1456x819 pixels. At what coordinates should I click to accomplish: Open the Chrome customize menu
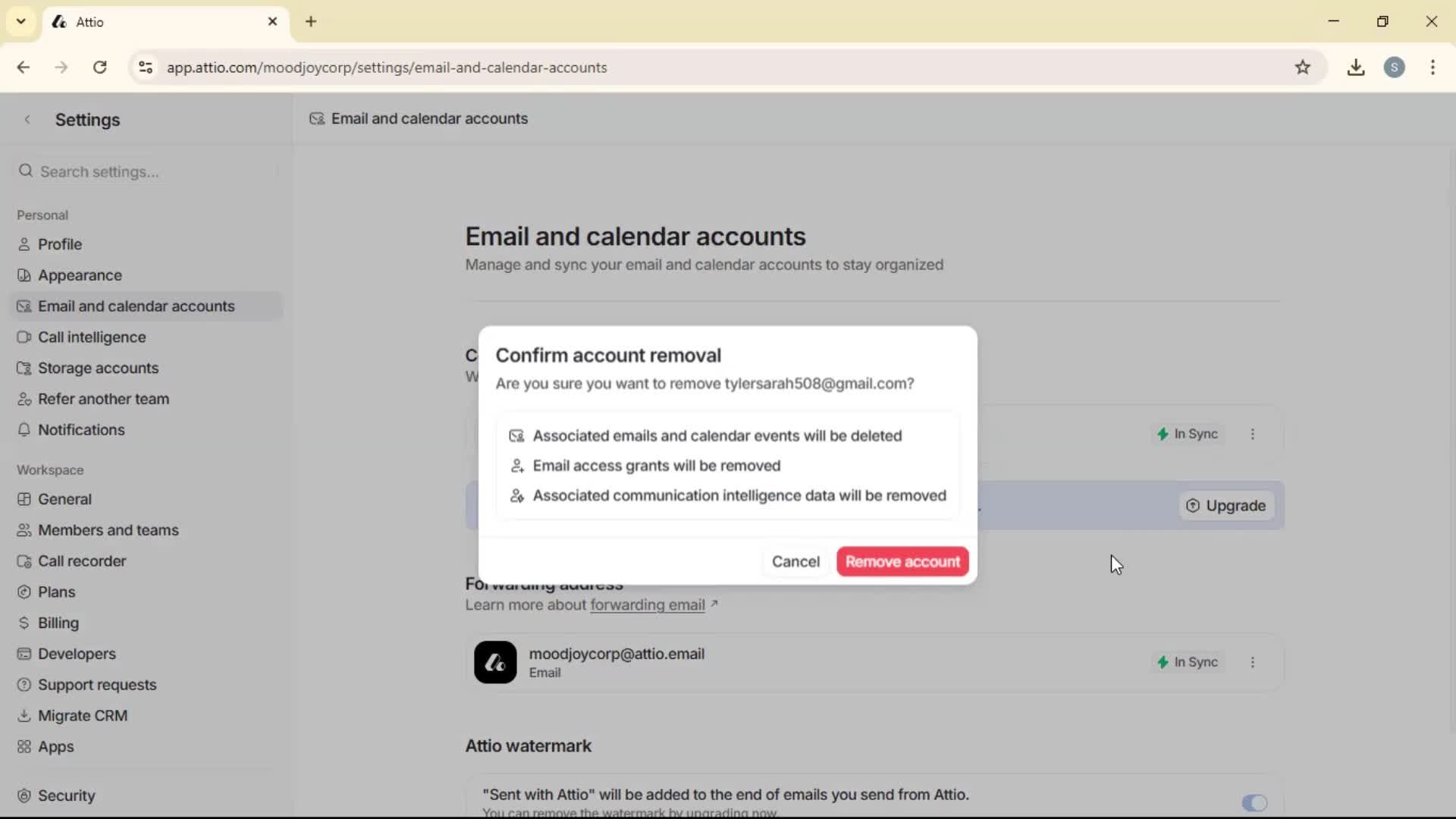tap(1433, 67)
